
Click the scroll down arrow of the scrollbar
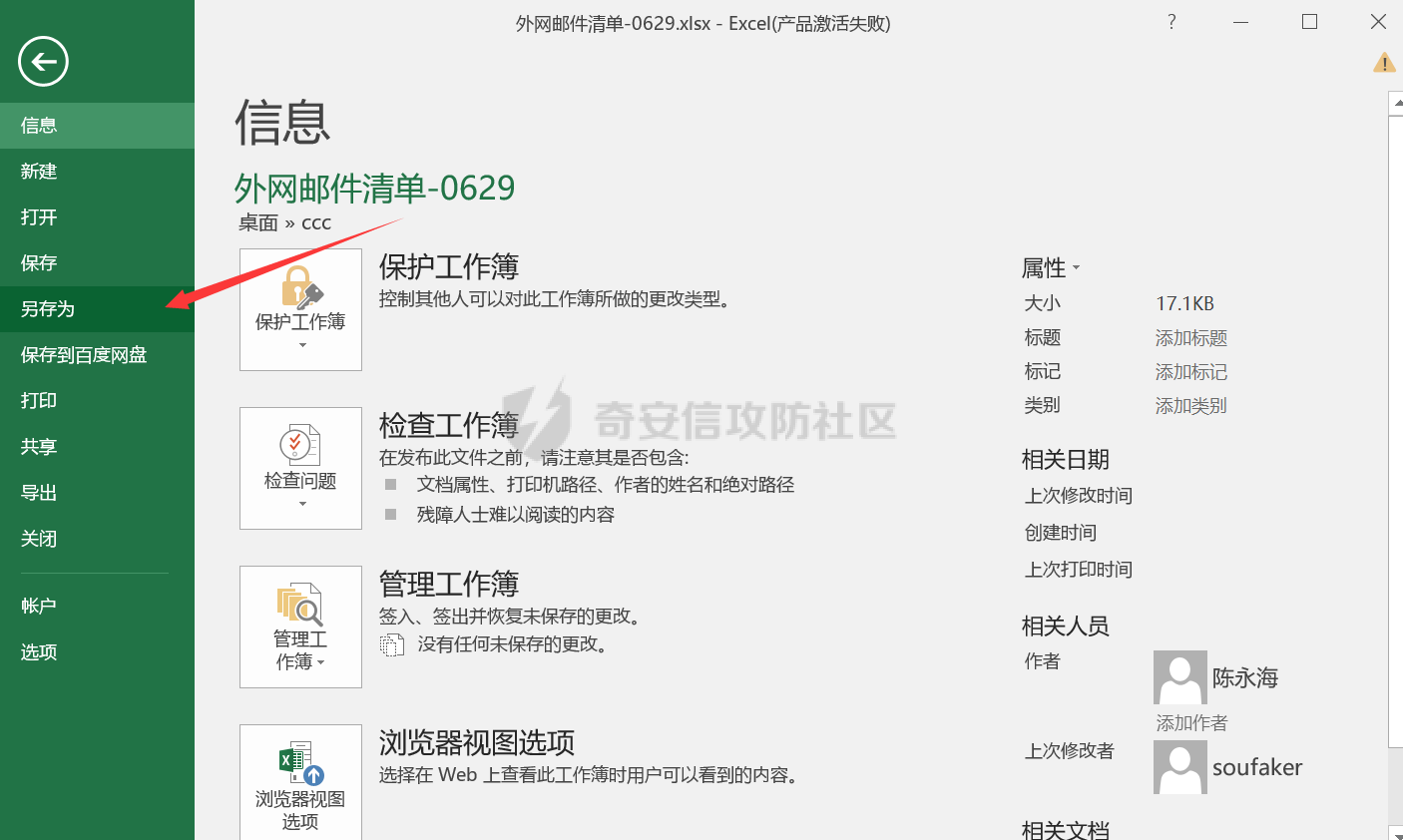1396,833
